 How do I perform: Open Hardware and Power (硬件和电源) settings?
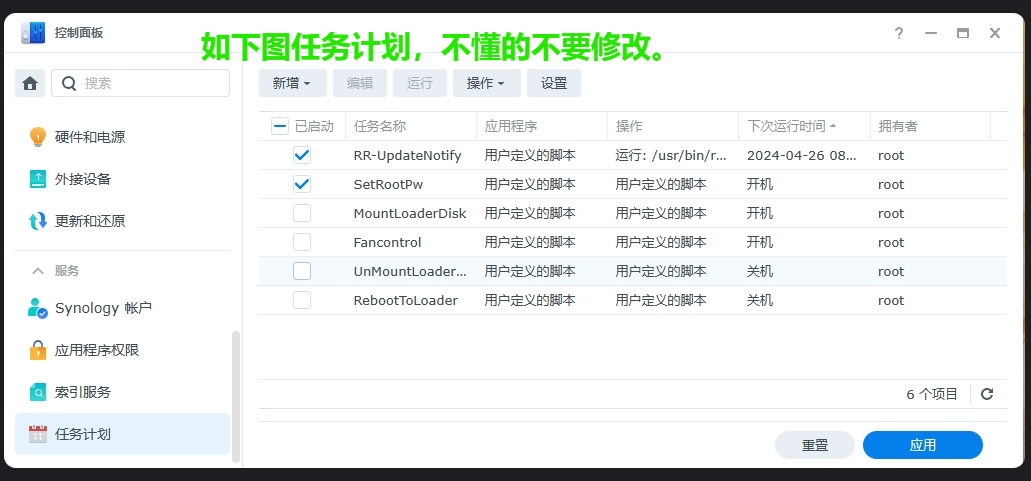[x=90, y=137]
